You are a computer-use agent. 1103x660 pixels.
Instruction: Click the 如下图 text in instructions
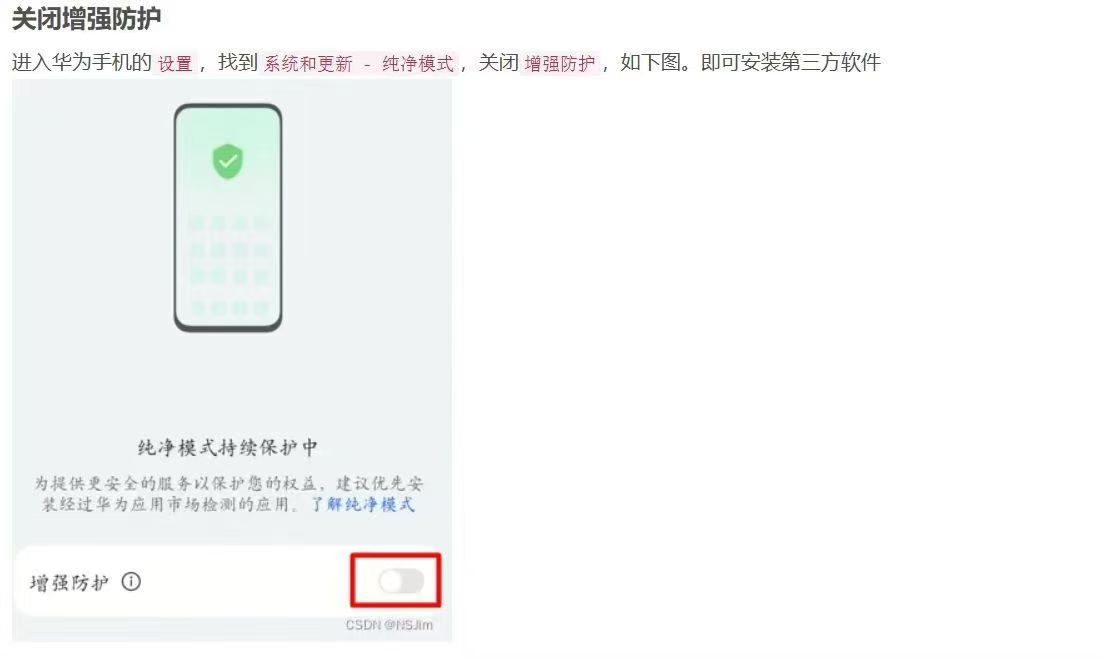coord(651,63)
